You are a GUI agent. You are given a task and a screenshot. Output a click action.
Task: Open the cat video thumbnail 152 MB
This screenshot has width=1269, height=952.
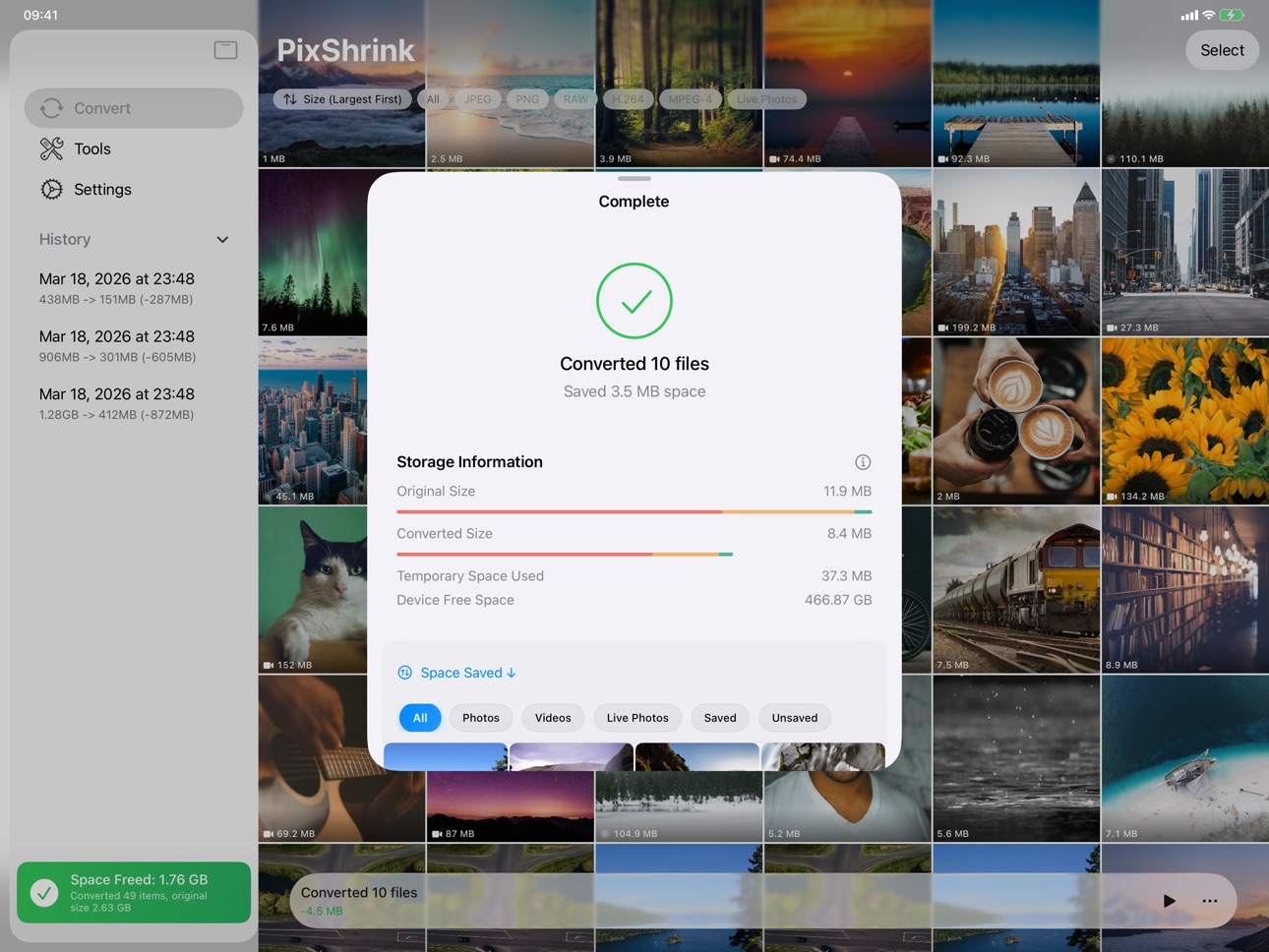click(x=313, y=590)
